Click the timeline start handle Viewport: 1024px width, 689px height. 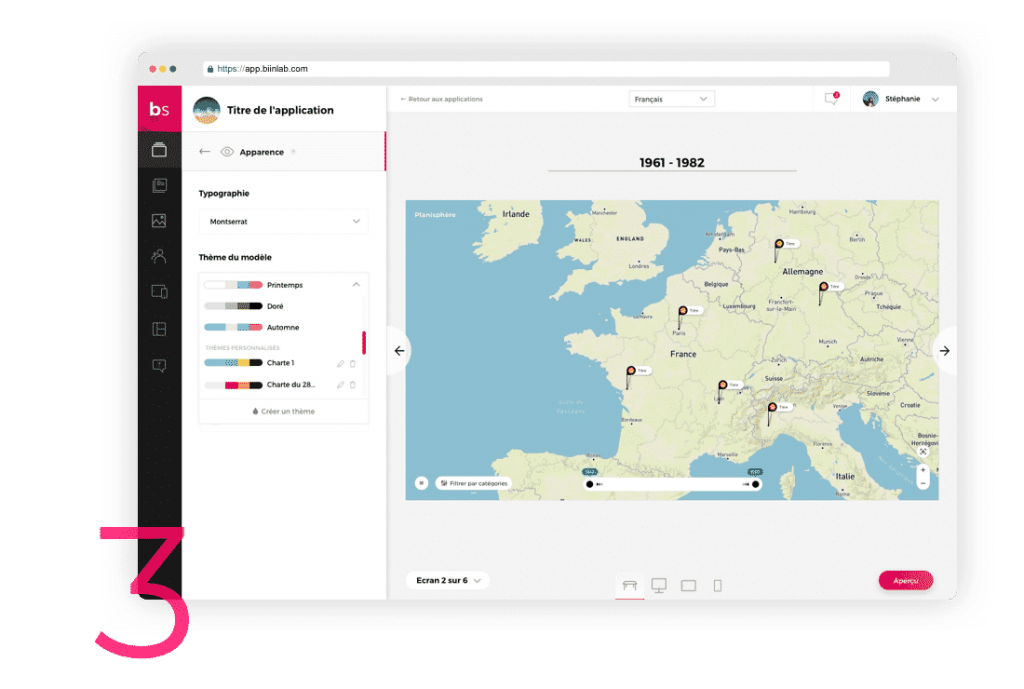(590, 485)
